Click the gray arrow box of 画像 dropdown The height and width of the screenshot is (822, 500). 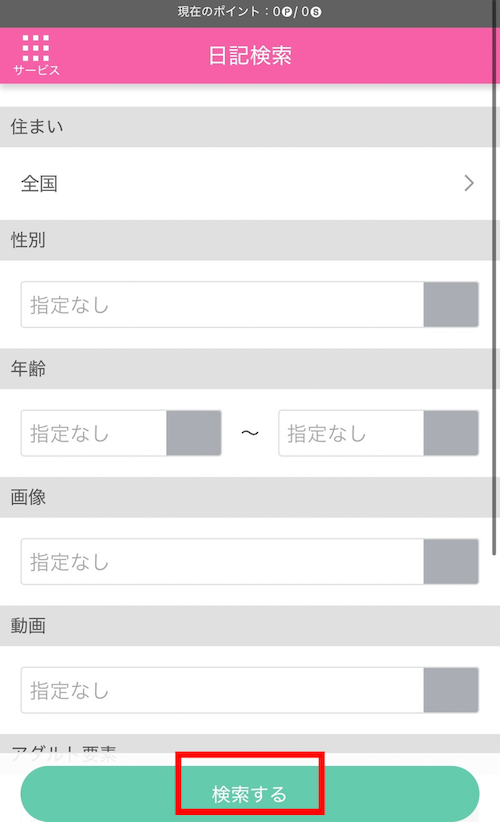(x=451, y=561)
